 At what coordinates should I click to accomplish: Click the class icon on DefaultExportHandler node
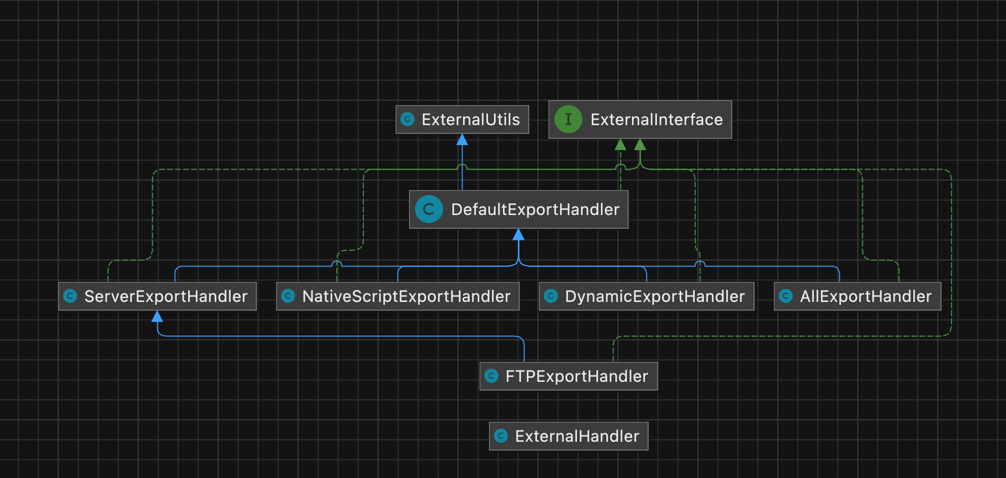(x=429, y=209)
